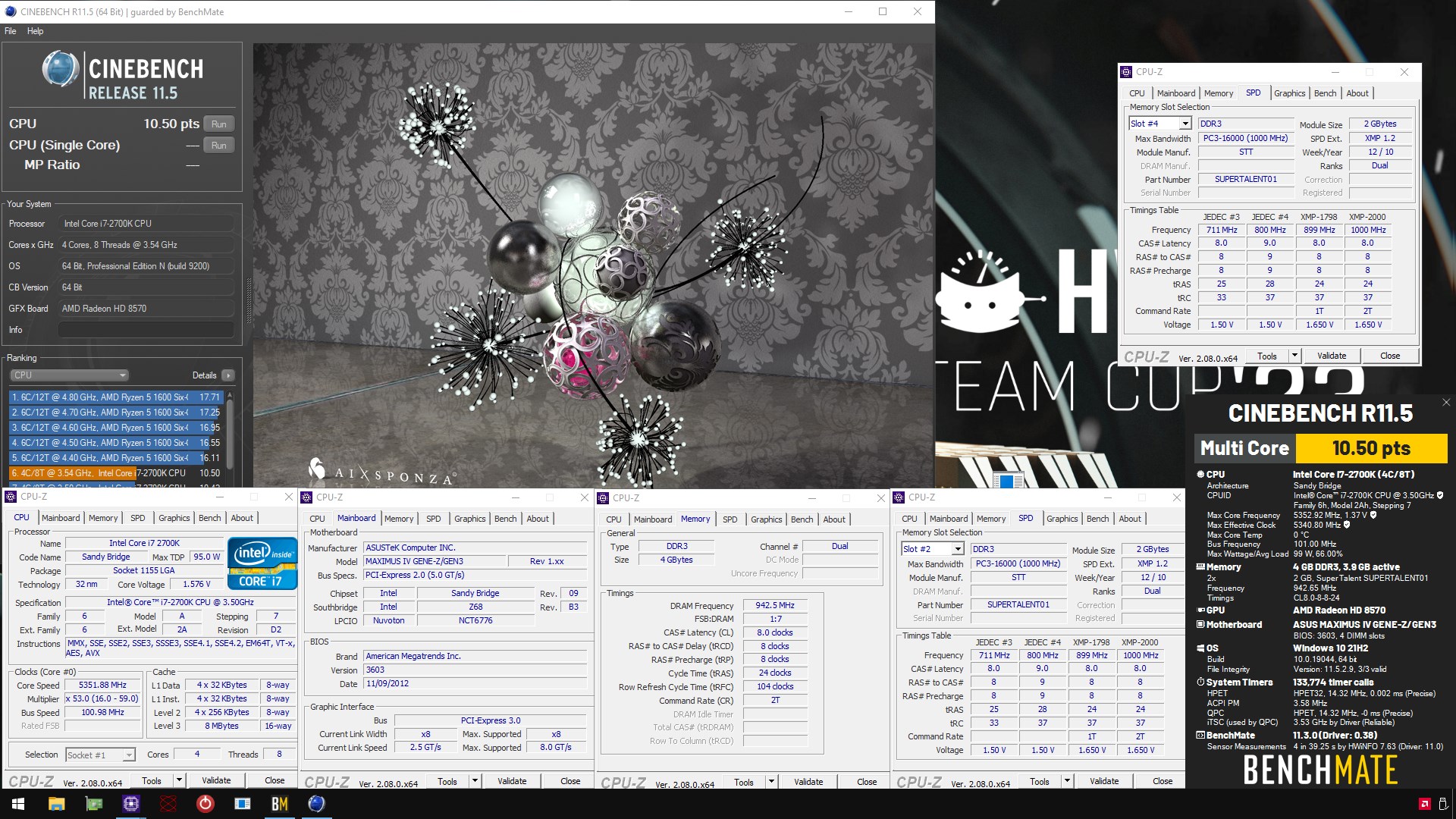Click the Cinebench title bar app icon
Screen dimensions: 1456x819
pos(11,11)
